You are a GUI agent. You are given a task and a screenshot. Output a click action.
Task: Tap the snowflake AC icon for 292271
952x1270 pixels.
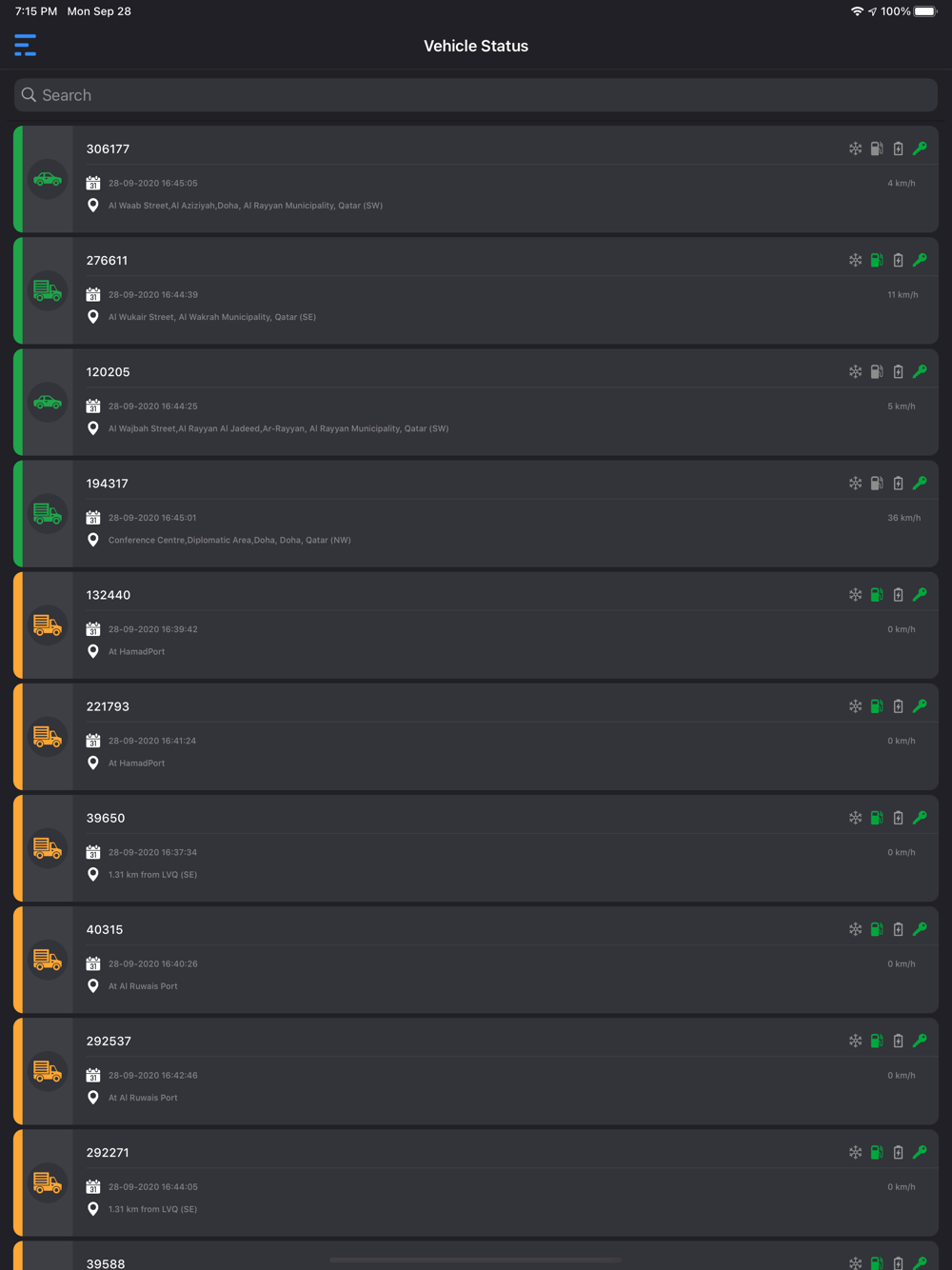tap(855, 1152)
